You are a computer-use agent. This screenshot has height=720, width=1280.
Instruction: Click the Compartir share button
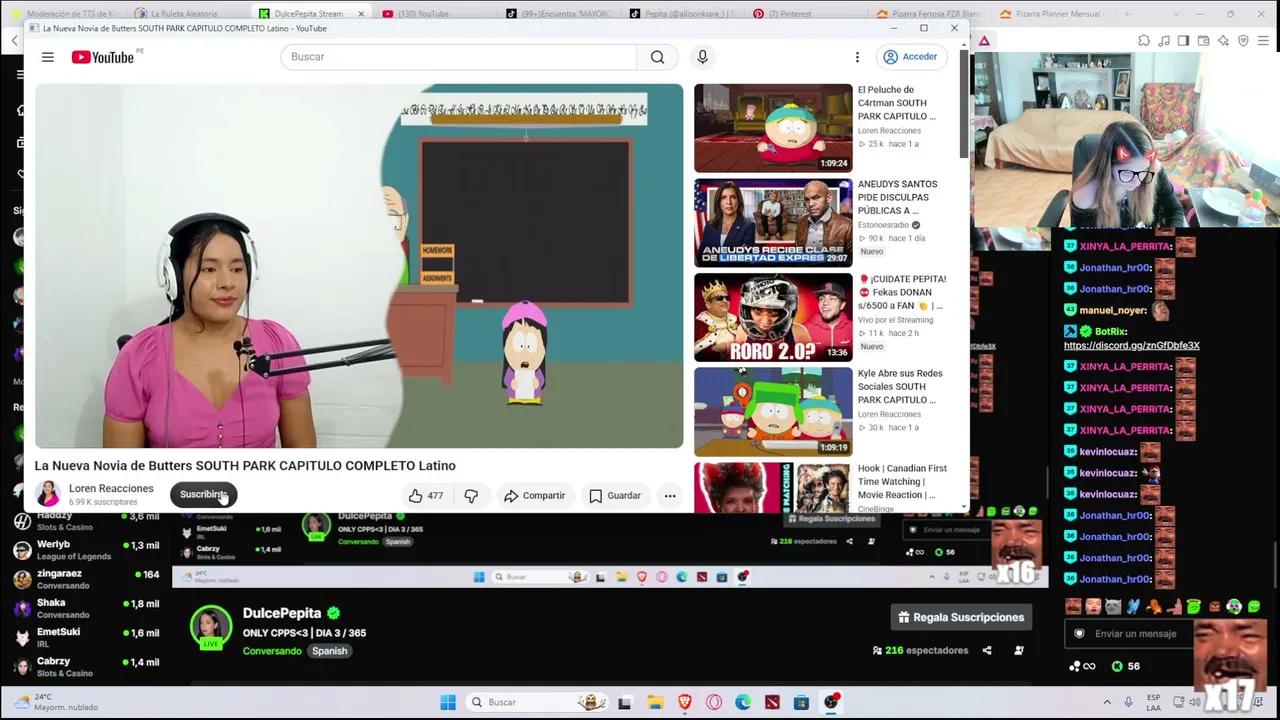pyautogui.click(x=534, y=495)
